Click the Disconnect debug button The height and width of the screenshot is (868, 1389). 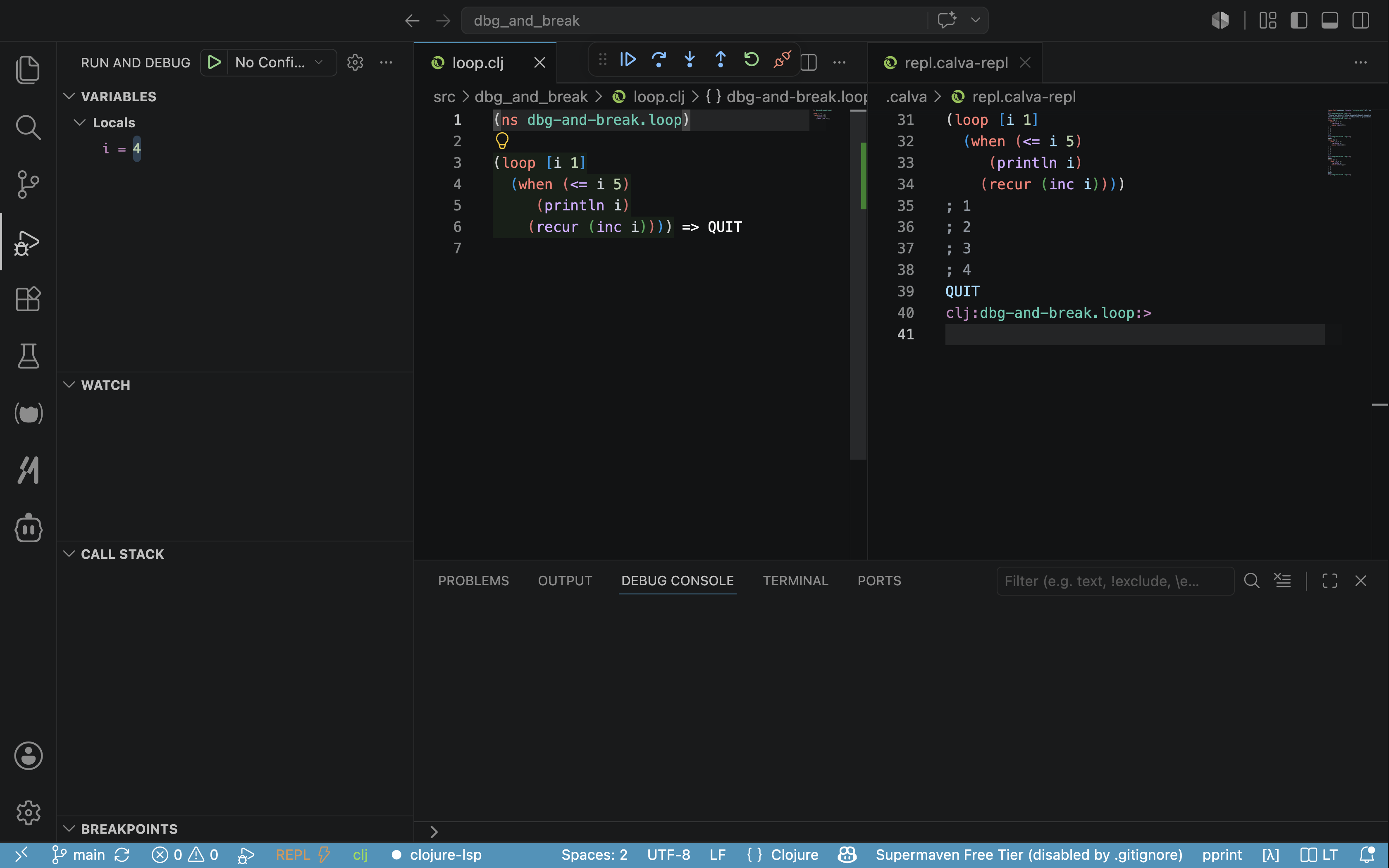click(x=782, y=59)
